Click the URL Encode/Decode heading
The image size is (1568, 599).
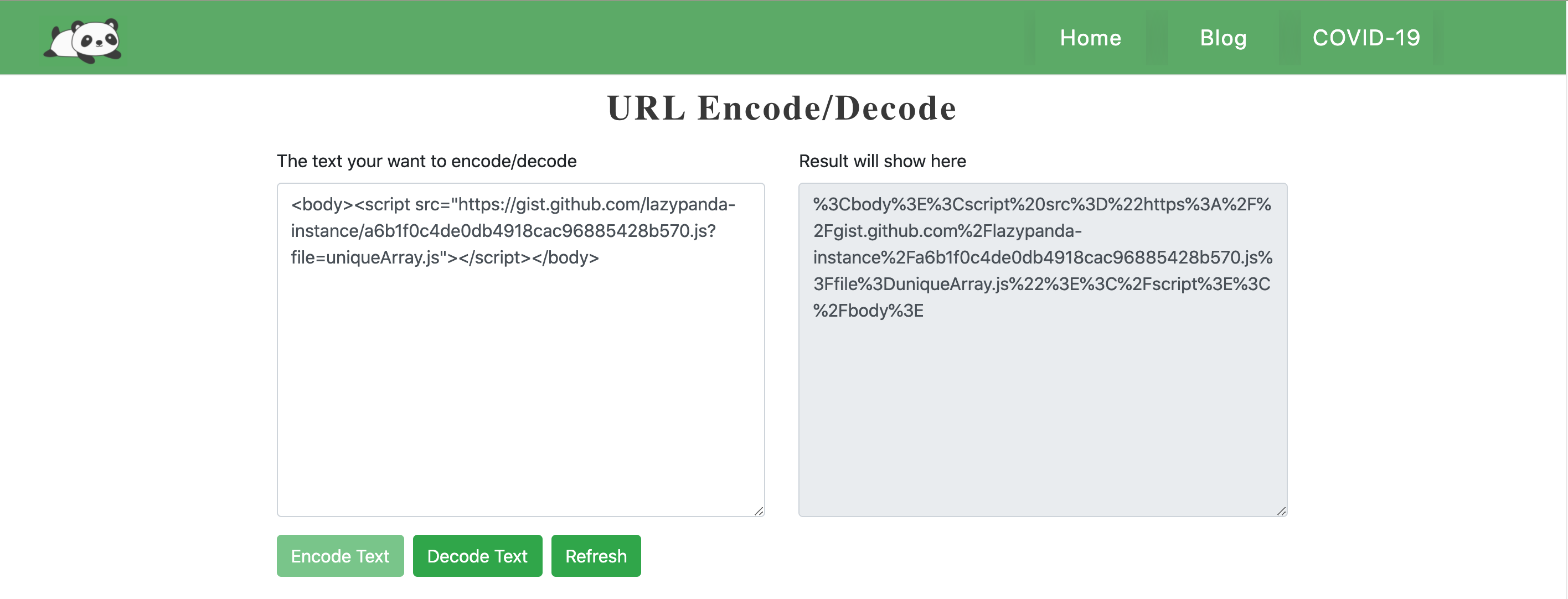tap(782, 109)
